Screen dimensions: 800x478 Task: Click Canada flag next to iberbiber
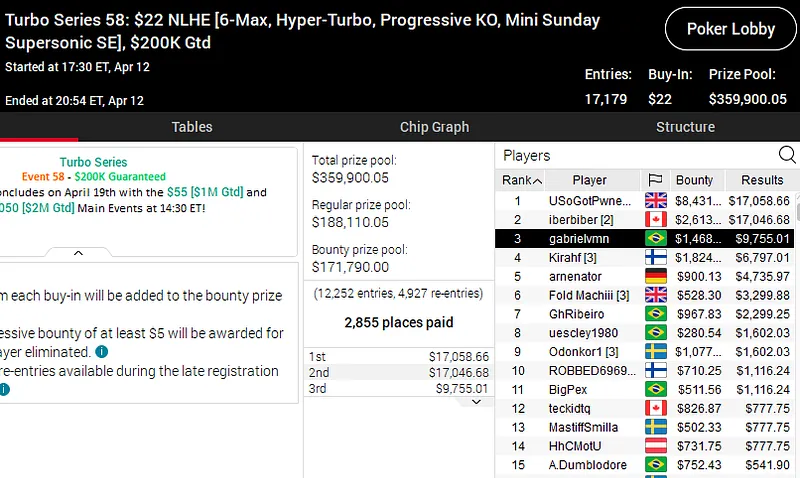coord(656,219)
